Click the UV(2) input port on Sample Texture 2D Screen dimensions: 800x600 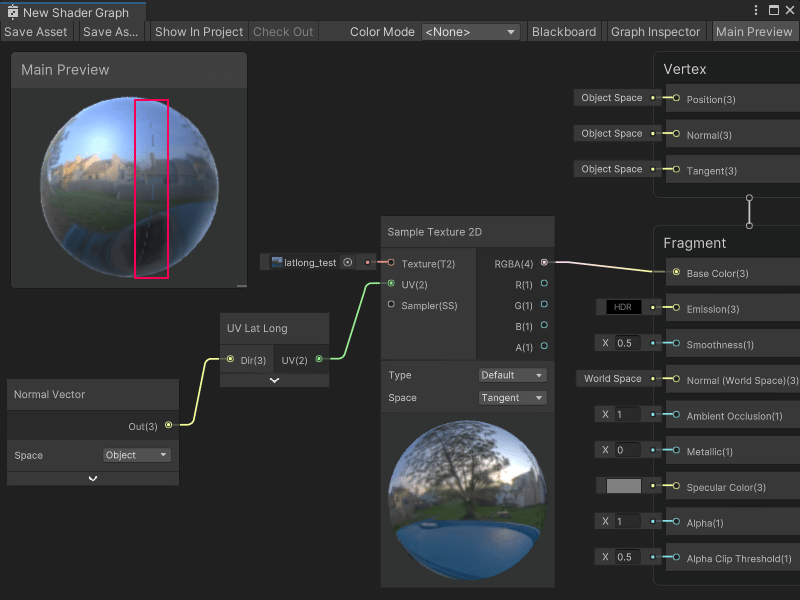click(x=391, y=284)
